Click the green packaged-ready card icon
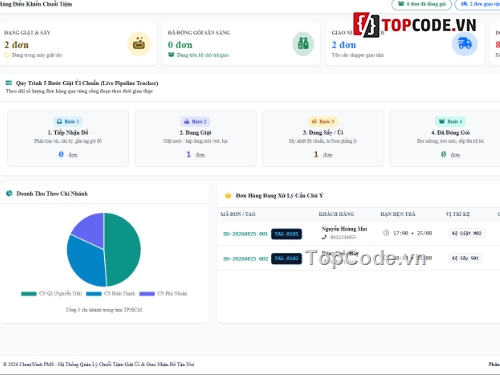 (x=303, y=44)
